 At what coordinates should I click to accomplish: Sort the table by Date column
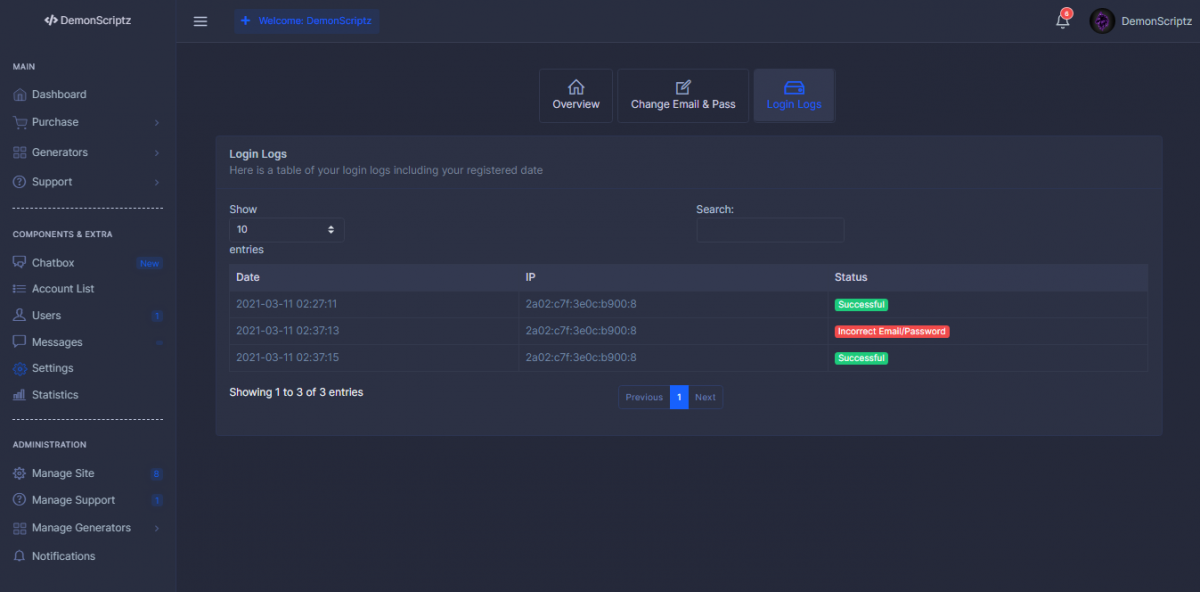(x=248, y=277)
